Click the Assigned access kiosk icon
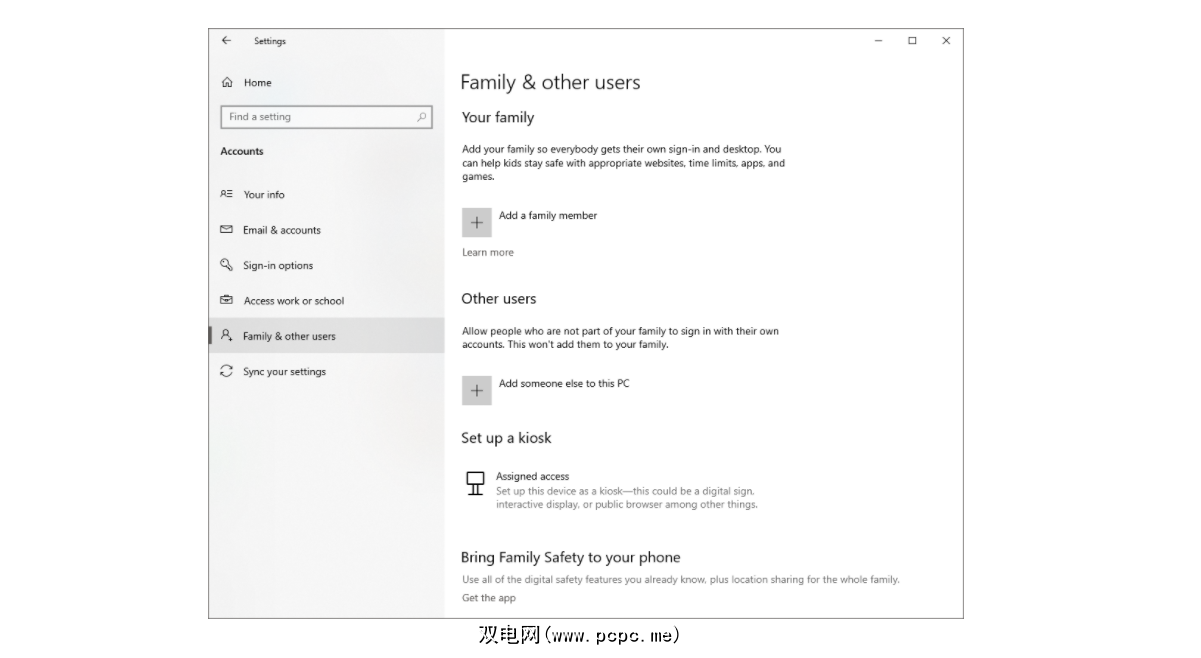 (476, 484)
